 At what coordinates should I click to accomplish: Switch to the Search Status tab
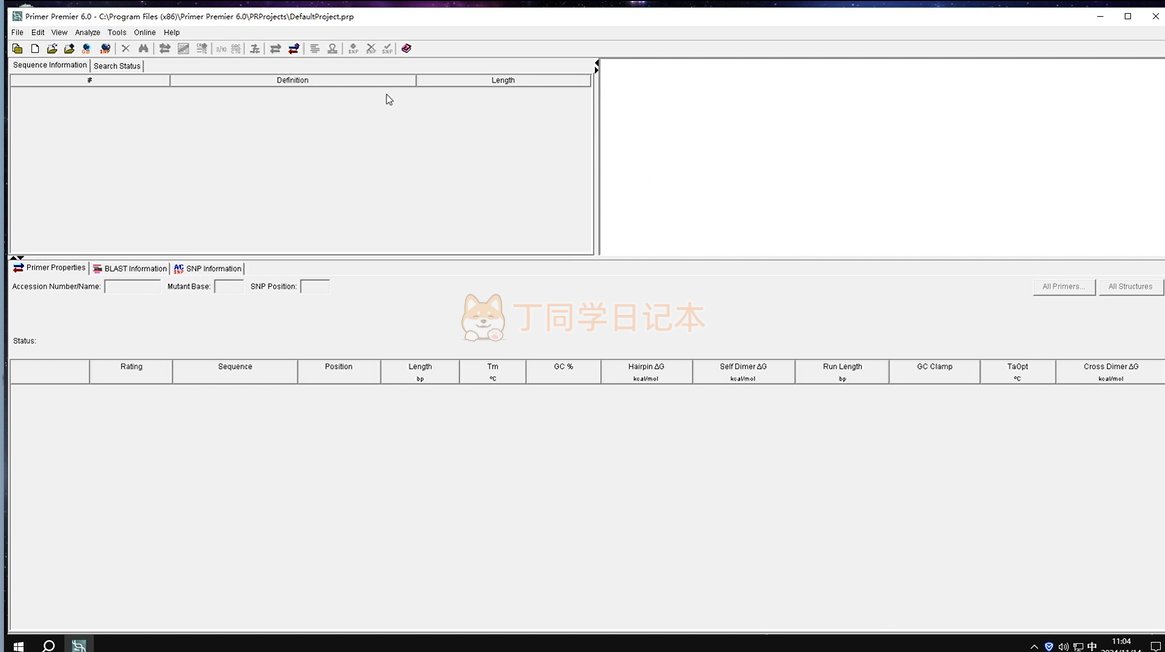pos(117,66)
